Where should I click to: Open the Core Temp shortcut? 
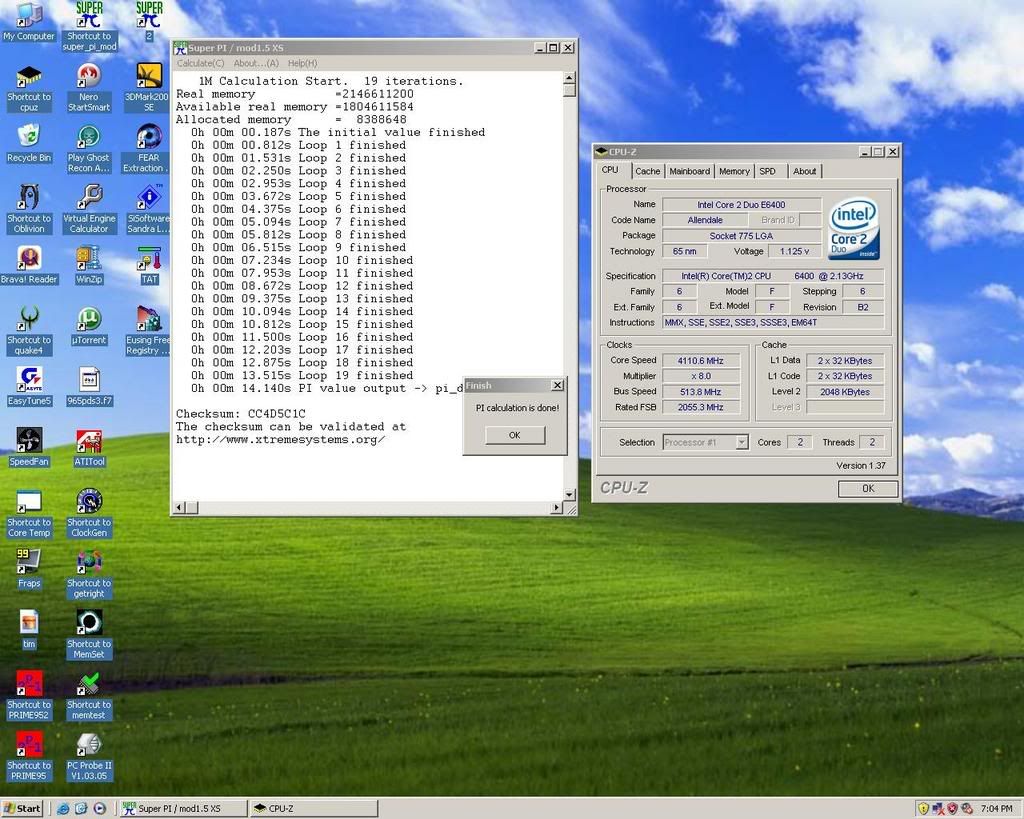29,502
